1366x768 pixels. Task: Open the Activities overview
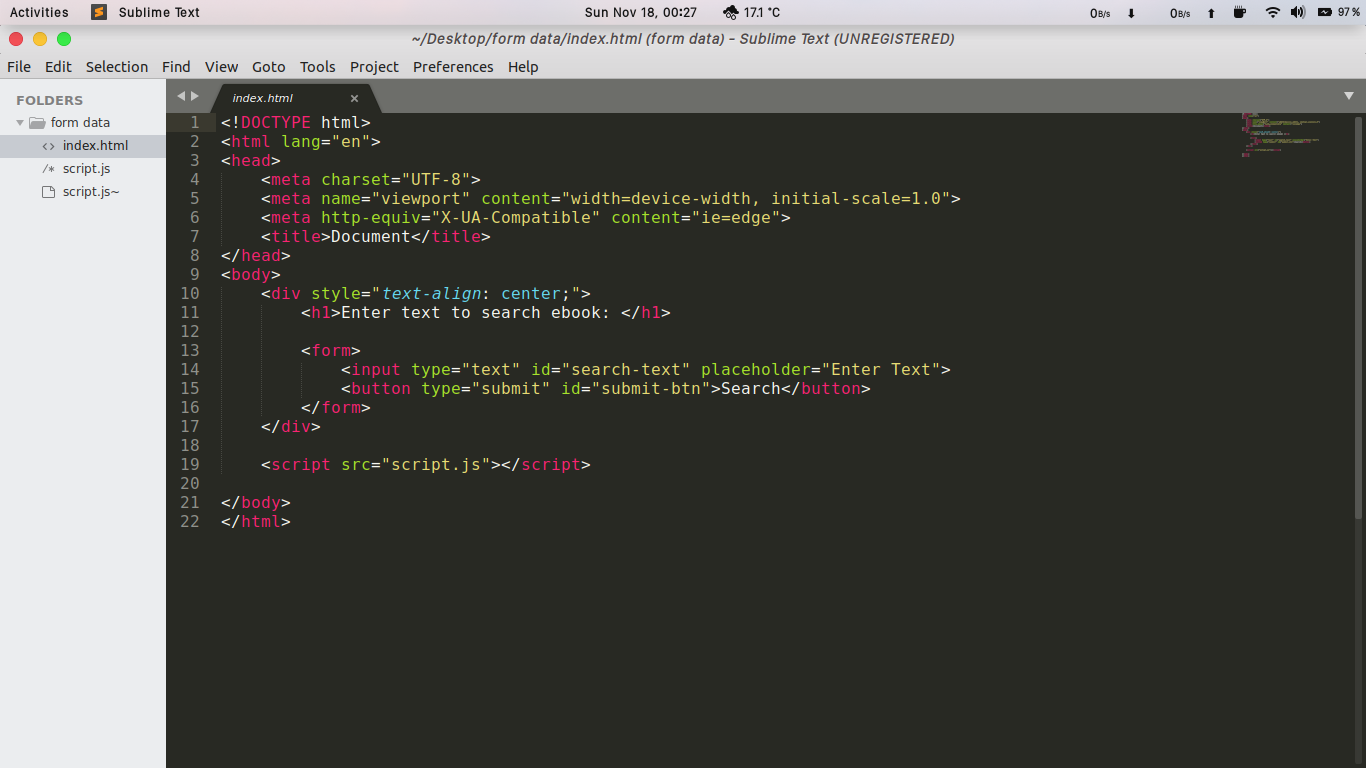pos(39,12)
